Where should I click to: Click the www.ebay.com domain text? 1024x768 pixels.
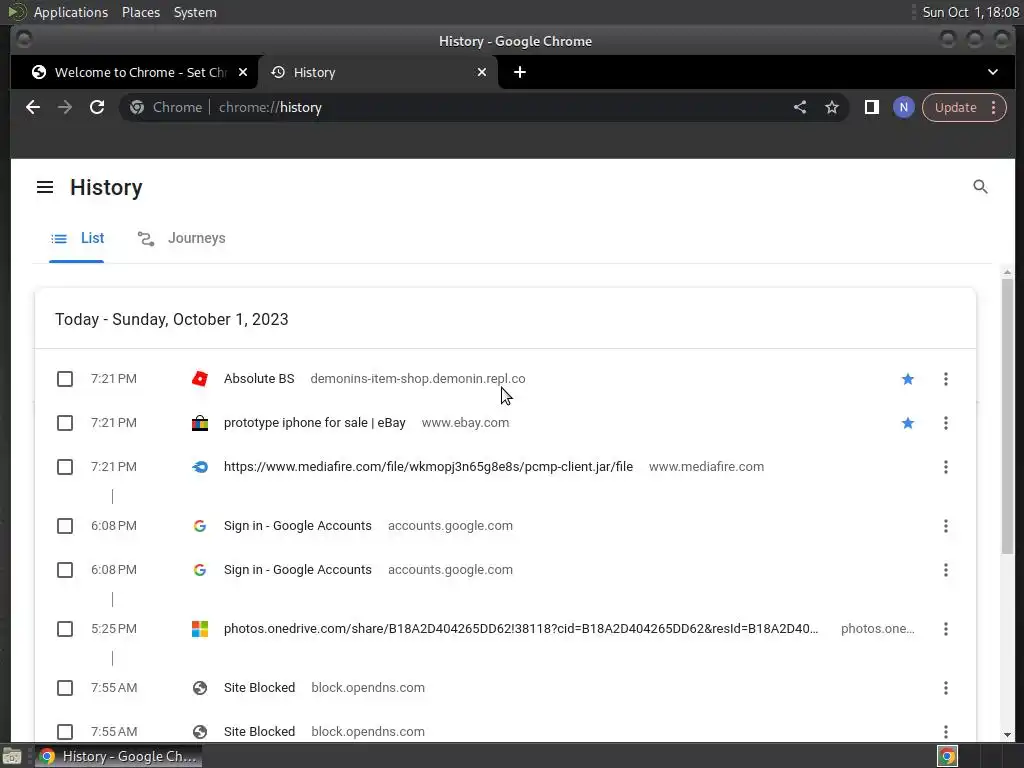[465, 423]
